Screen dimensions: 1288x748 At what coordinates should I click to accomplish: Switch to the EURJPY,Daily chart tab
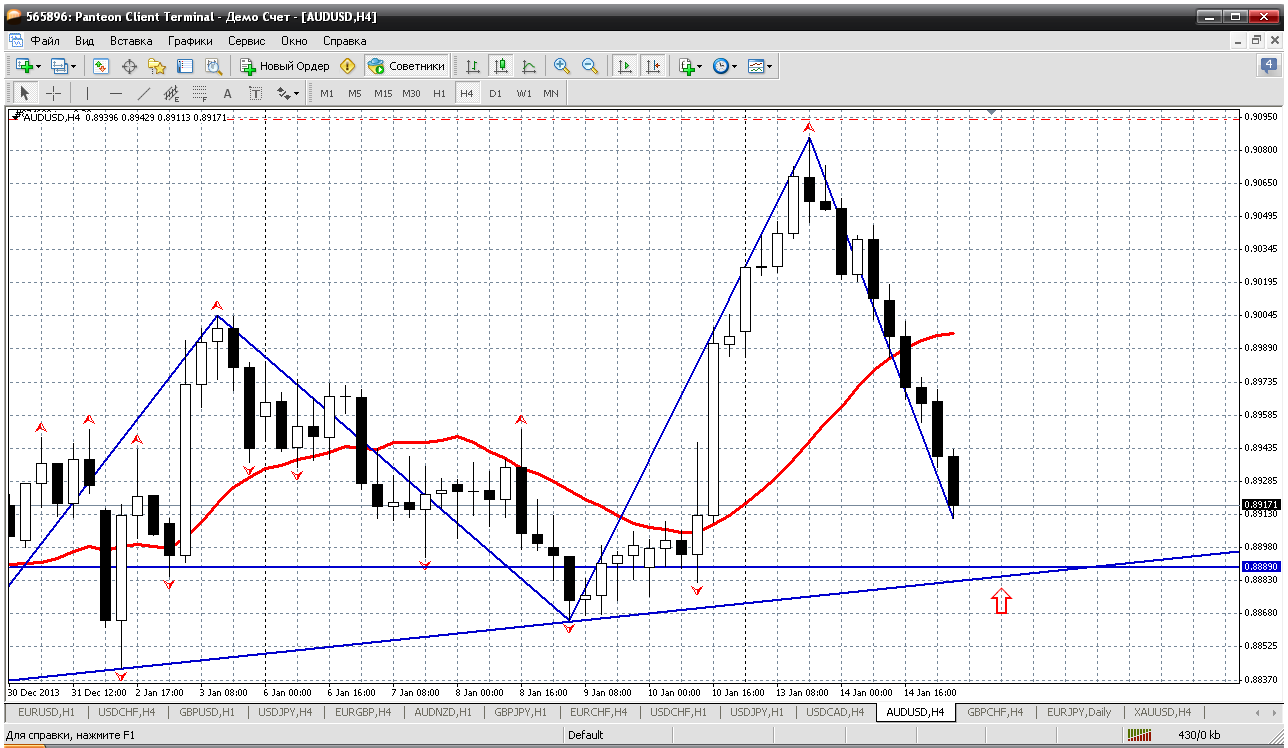click(1079, 712)
